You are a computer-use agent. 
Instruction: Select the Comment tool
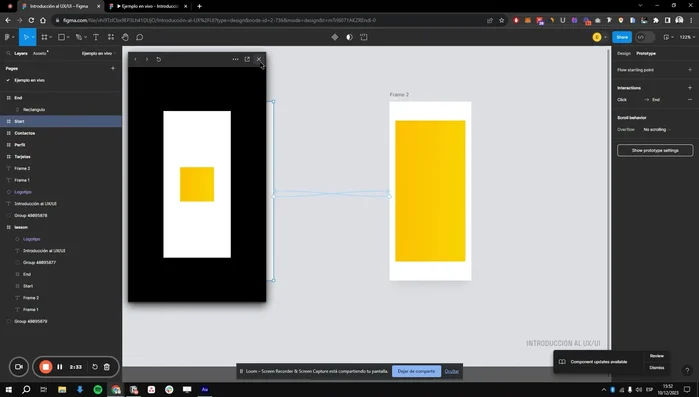click(140, 37)
